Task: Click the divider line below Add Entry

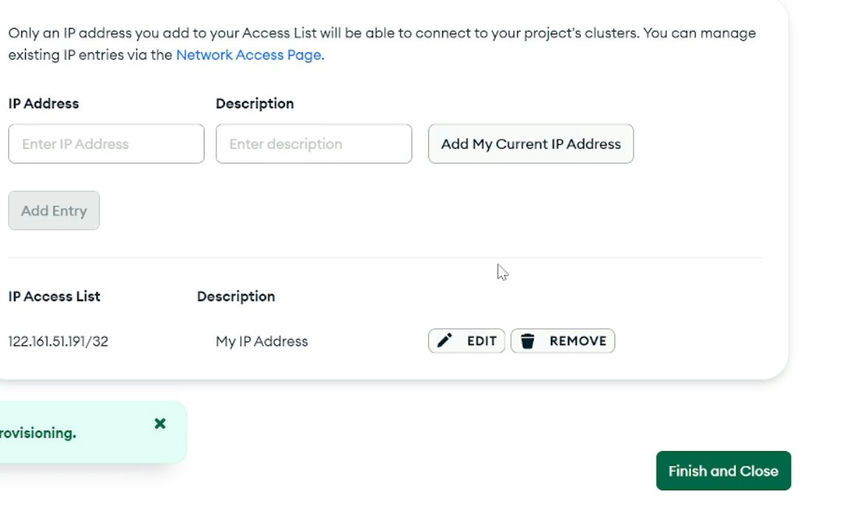Action: click(384, 258)
